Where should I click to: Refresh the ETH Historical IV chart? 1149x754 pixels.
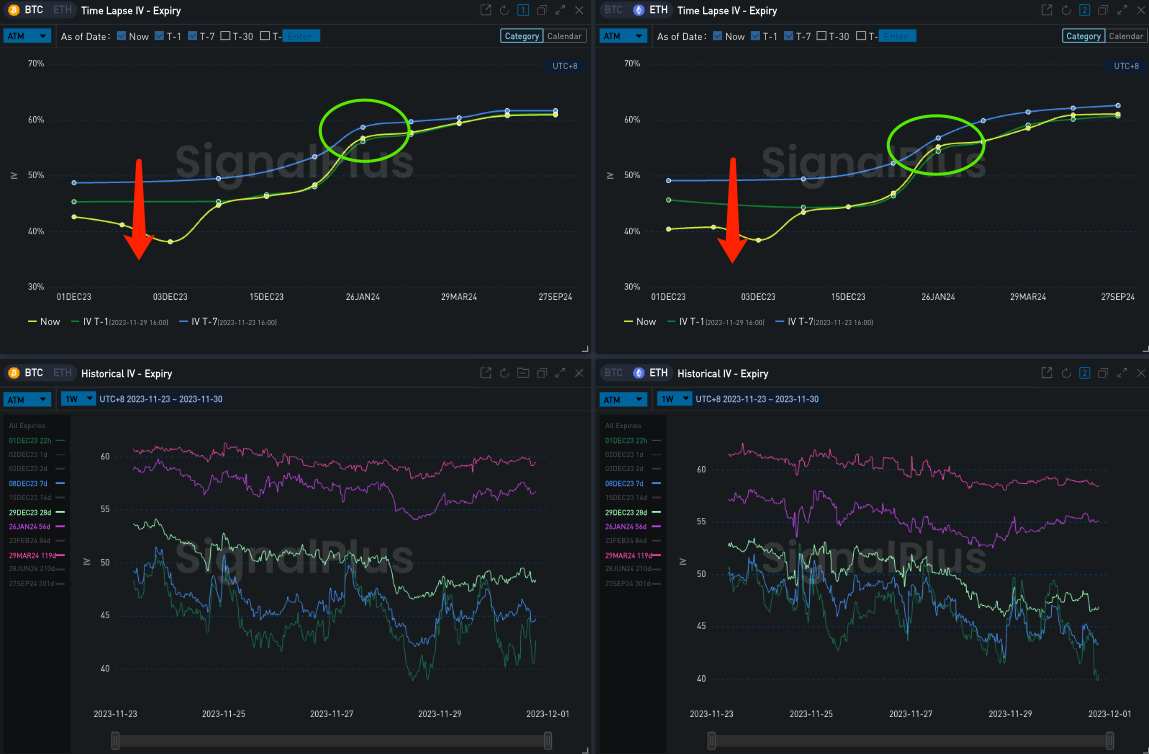(1065, 373)
